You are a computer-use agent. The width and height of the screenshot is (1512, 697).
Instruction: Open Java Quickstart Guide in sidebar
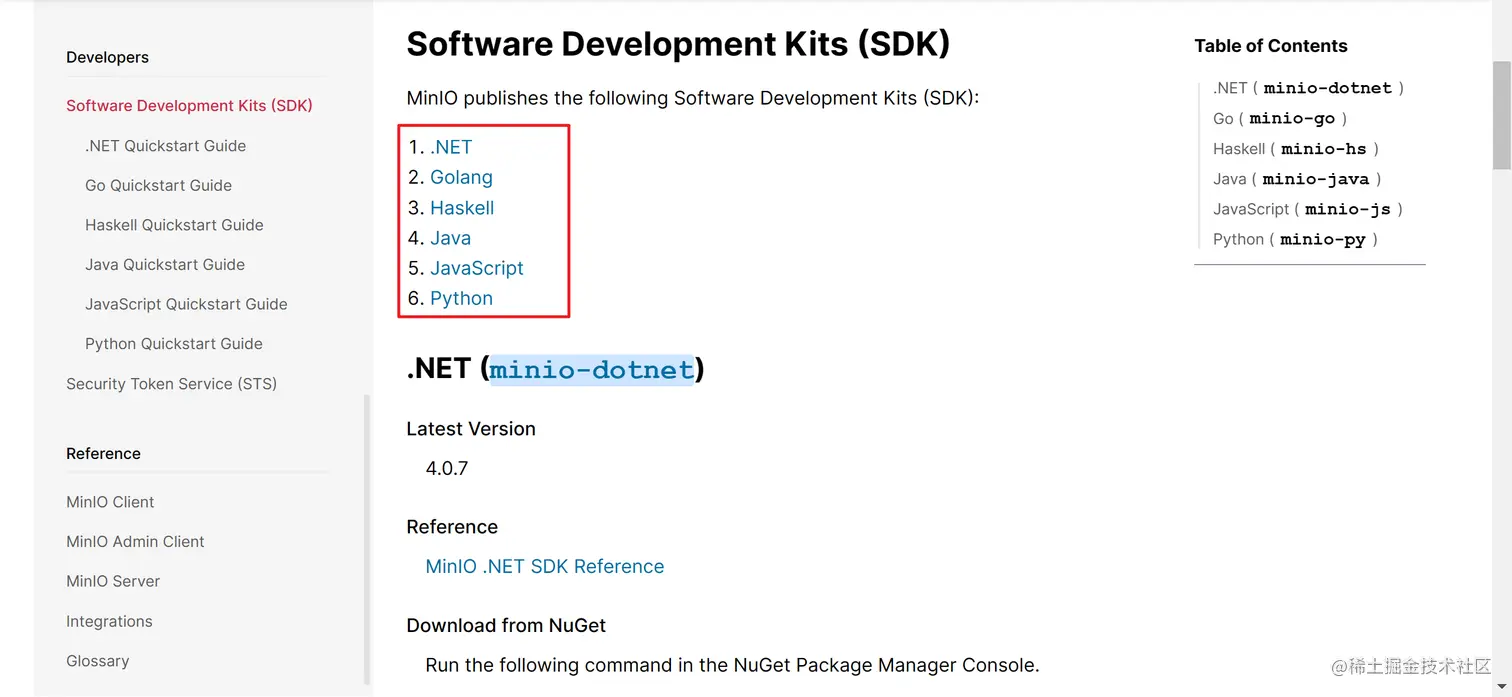click(165, 265)
